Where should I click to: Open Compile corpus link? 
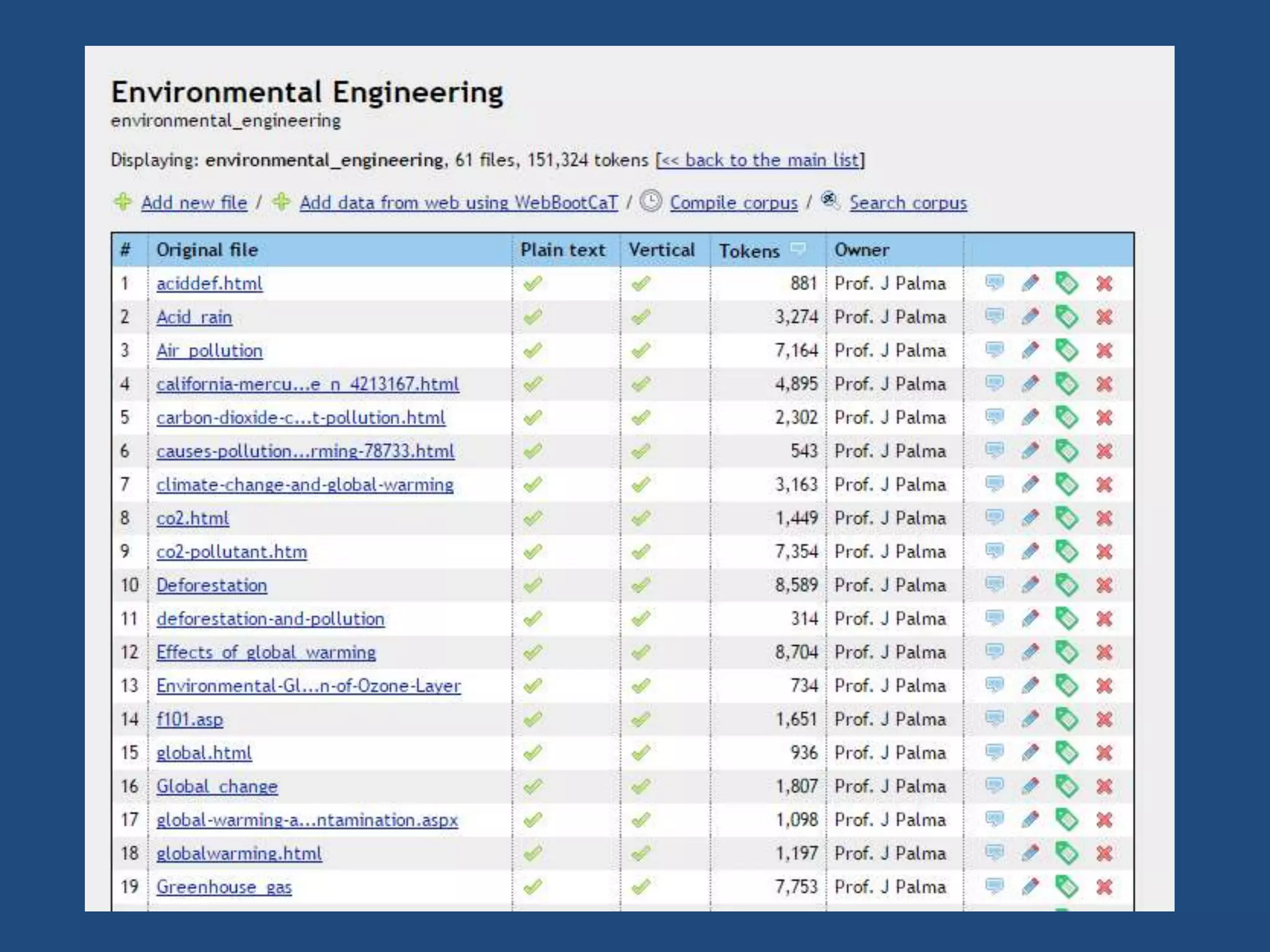point(734,203)
